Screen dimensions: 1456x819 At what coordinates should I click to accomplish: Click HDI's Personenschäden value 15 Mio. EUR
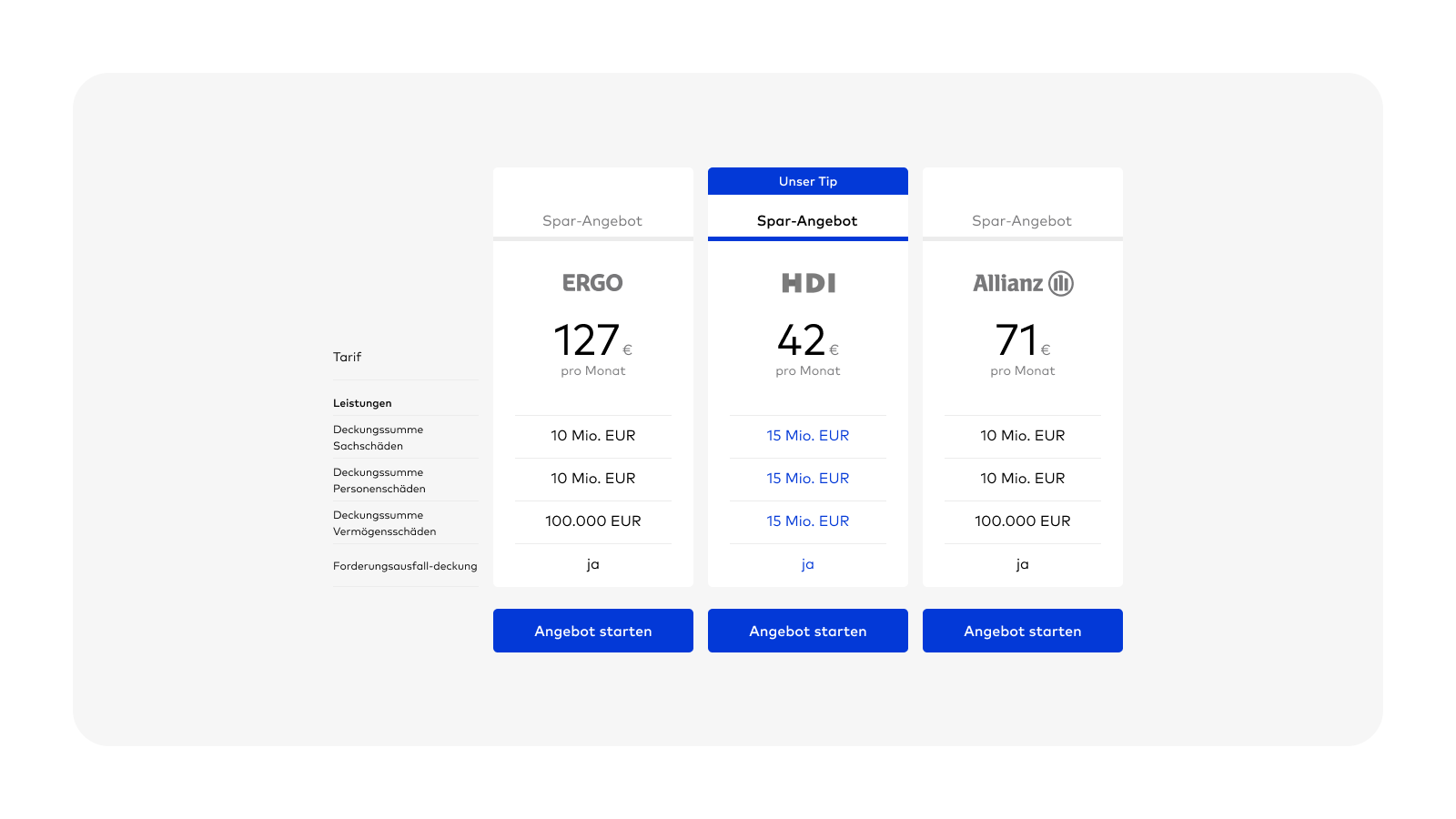pyautogui.click(x=808, y=479)
